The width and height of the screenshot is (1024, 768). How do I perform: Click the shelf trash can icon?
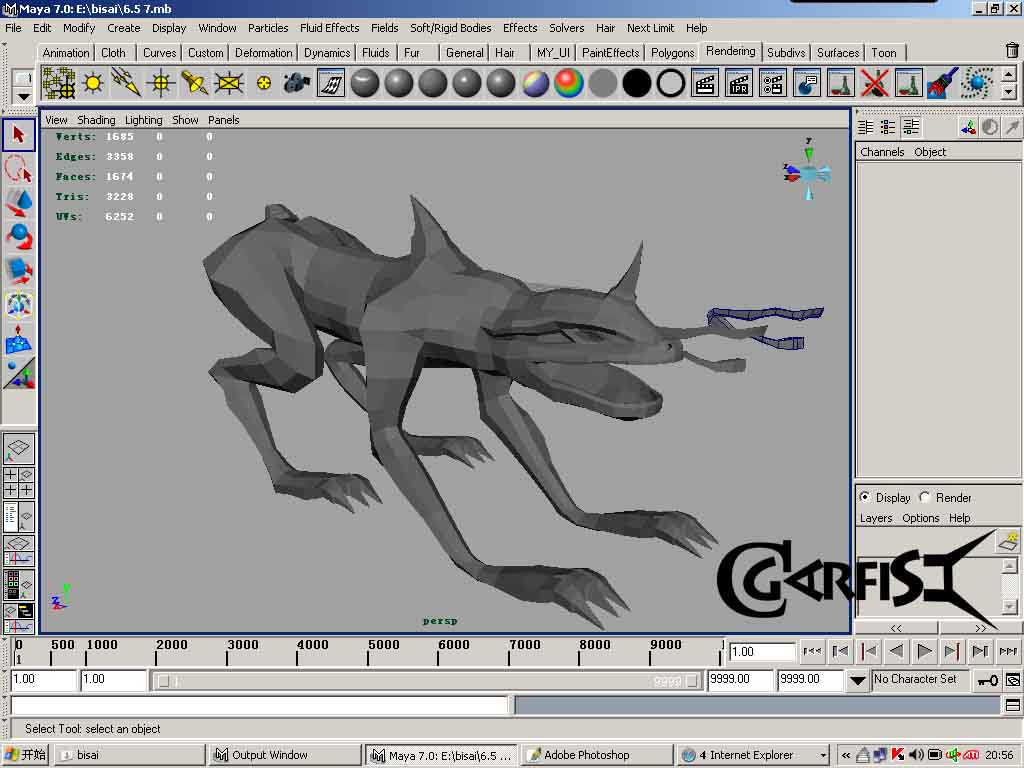tap(1012, 50)
